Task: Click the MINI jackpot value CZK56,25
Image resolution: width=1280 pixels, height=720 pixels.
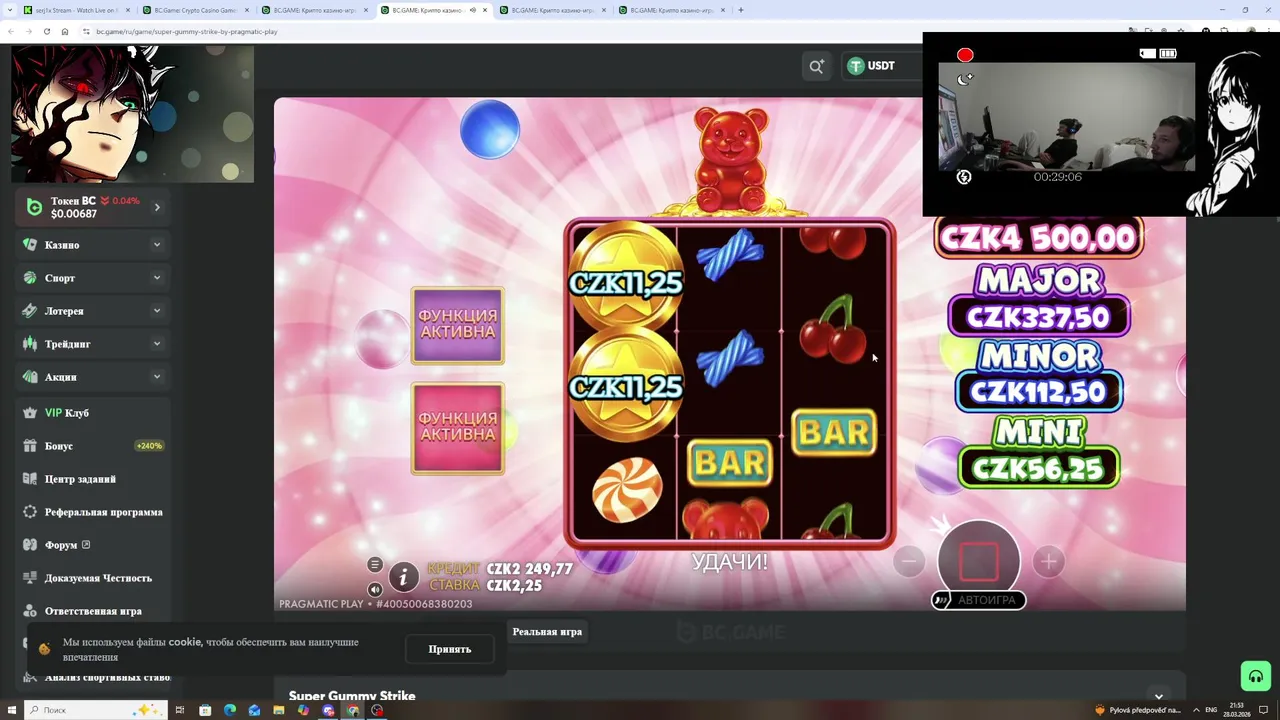Action: (1038, 468)
